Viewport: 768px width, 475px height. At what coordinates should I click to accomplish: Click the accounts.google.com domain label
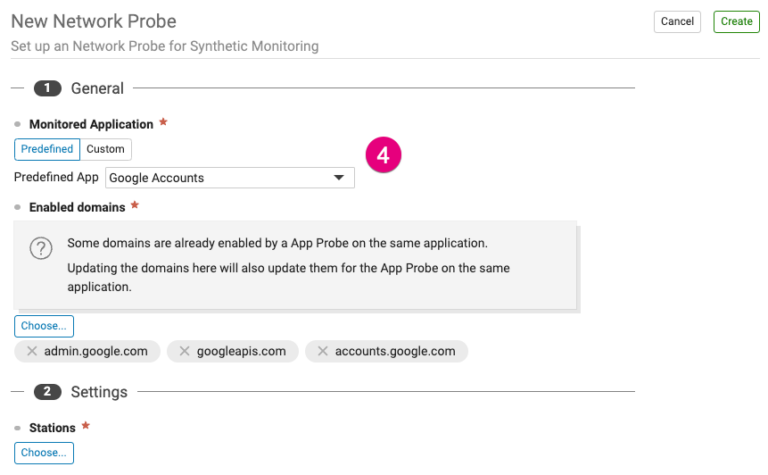click(x=395, y=351)
